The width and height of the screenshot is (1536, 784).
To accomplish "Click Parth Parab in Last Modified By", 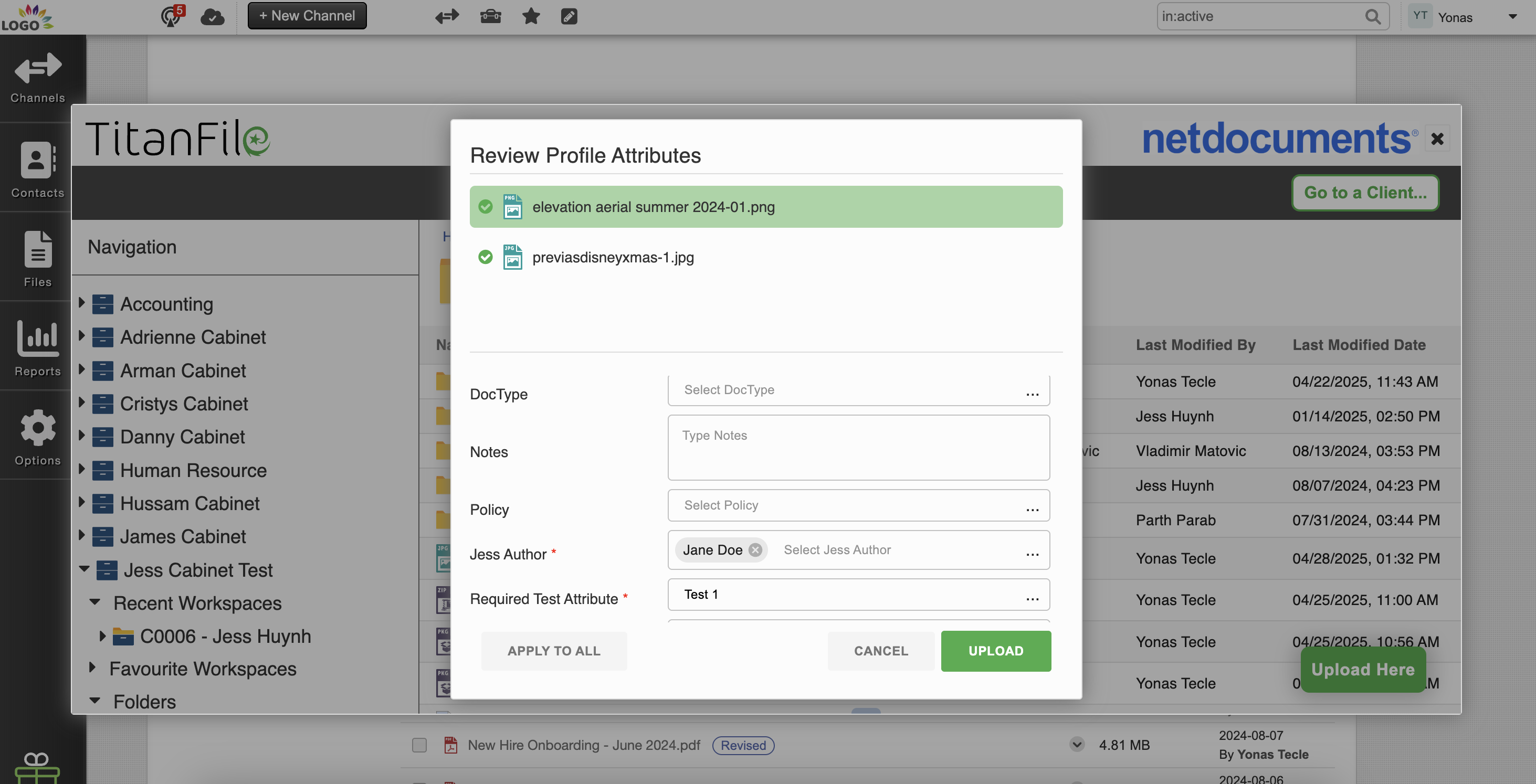I will pyautogui.click(x=1175, y=520).
